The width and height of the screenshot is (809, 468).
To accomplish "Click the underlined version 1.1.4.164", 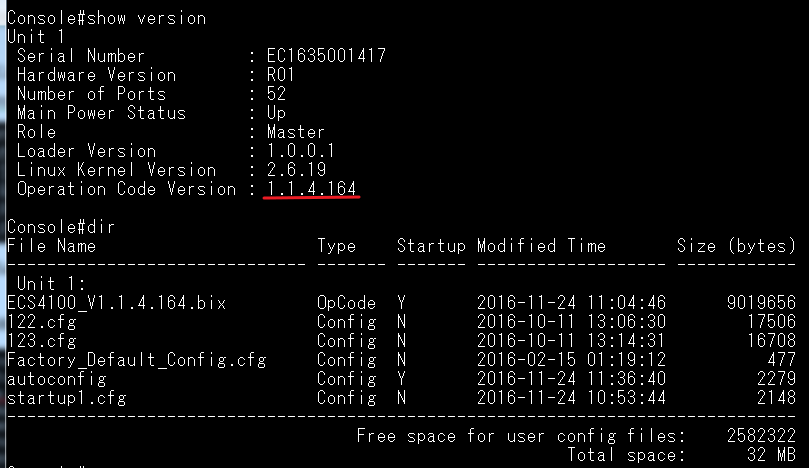I will pyautogui.click(x=312, y=189).
